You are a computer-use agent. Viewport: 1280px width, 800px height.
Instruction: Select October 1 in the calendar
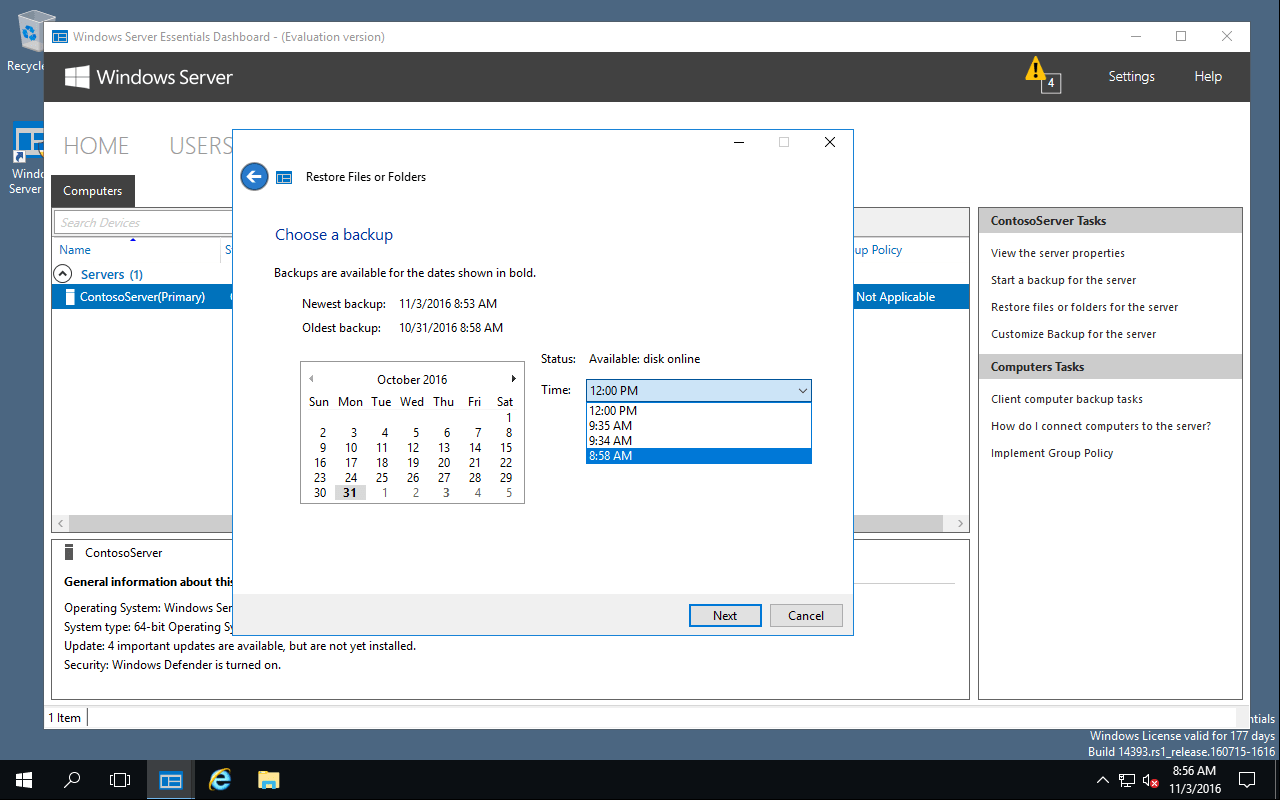pyautogui.click(x=508, y=418)
